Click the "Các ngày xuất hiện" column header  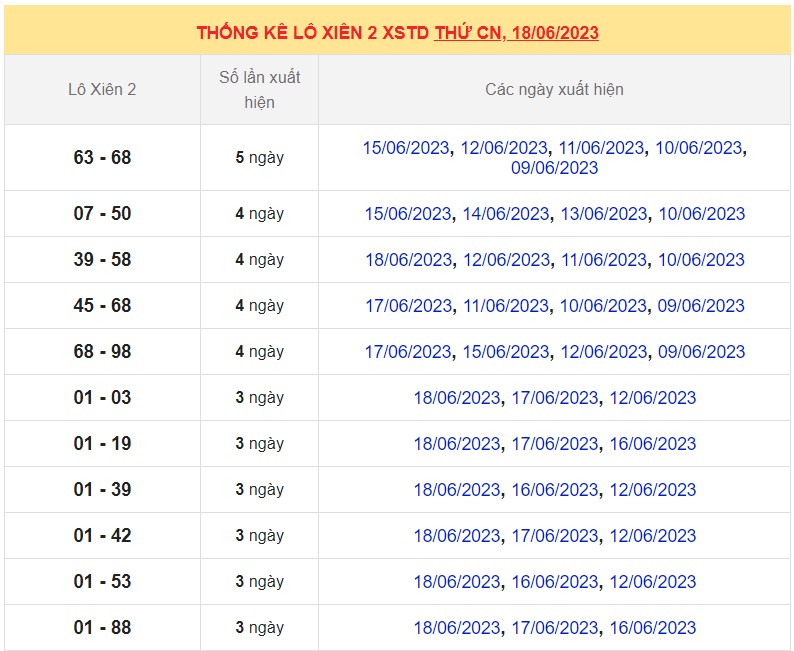(x=554, y=89)
